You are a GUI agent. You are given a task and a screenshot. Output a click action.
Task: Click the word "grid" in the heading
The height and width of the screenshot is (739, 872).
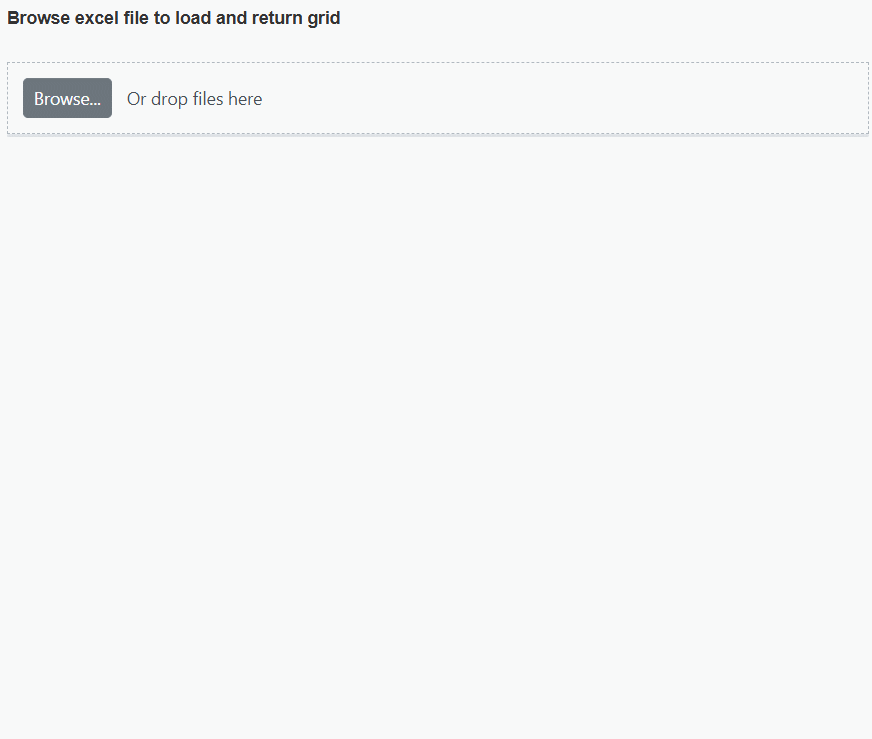pyautogui.click(x=323, y=18)
